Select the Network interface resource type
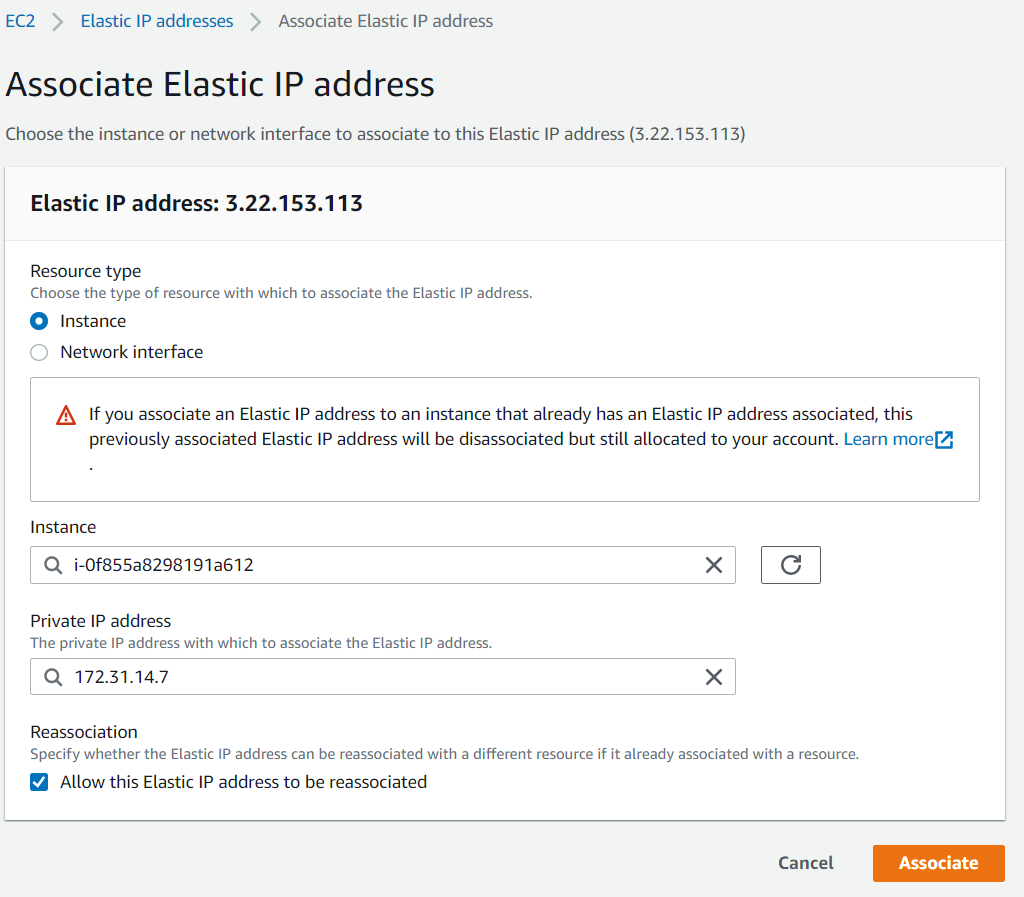This screenshot has height=897, width=1024. pos(39,352)
